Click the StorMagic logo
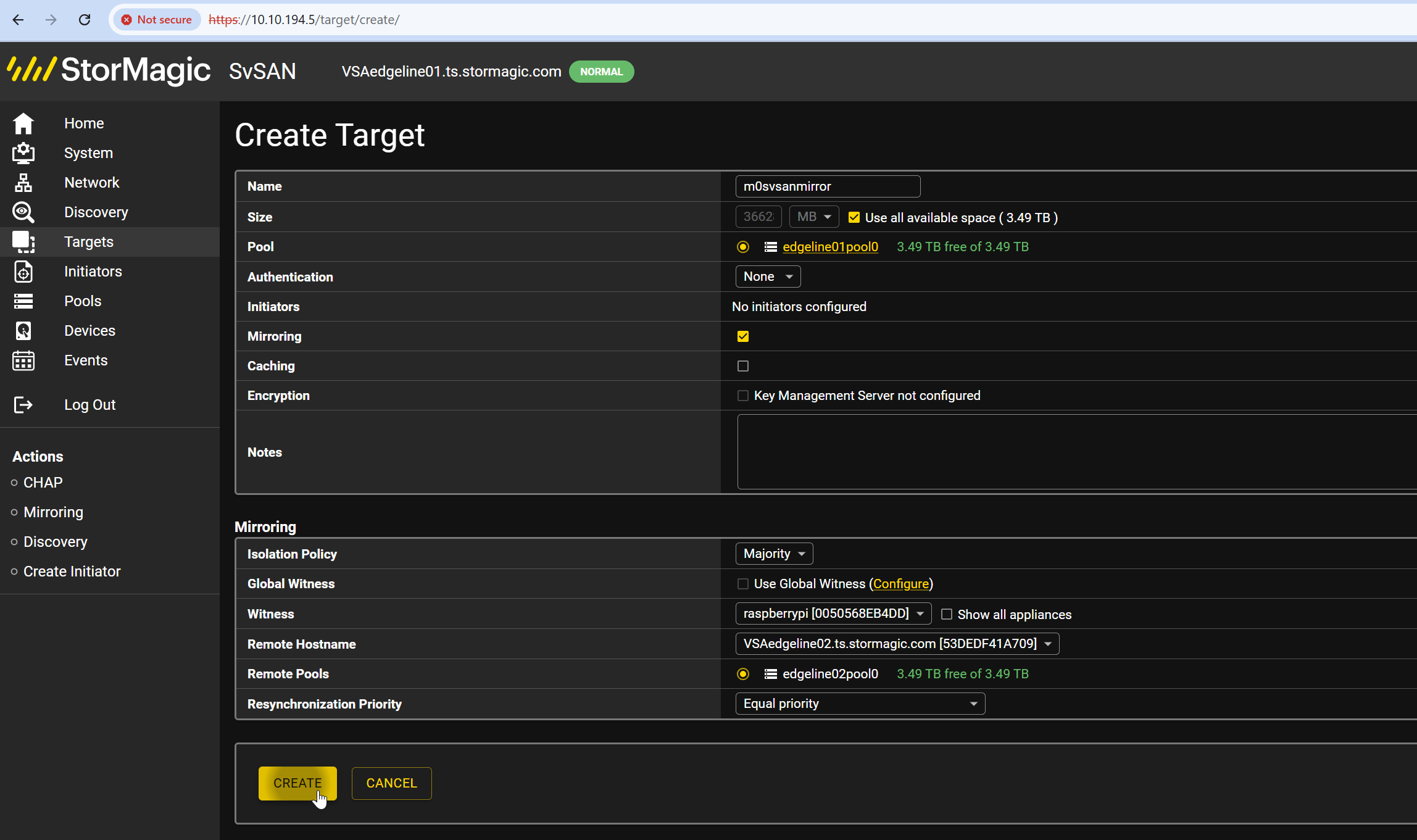This screenshot has width=1417, height=840. (109, 70)
